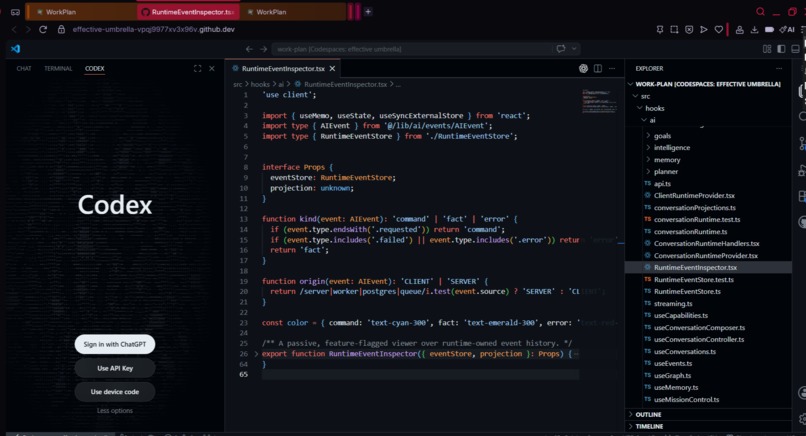Open dropdown arrow next to chat icon
Screen dimensions: 806x436
(x=574, y=49)
